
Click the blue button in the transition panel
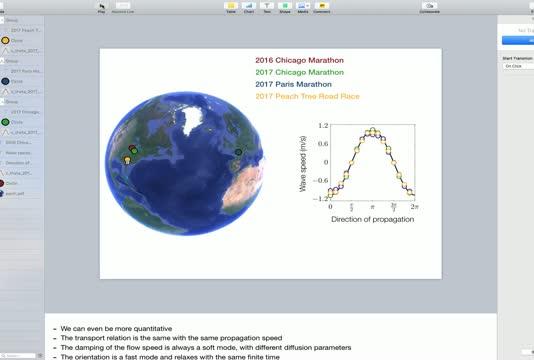pos(518,40)
